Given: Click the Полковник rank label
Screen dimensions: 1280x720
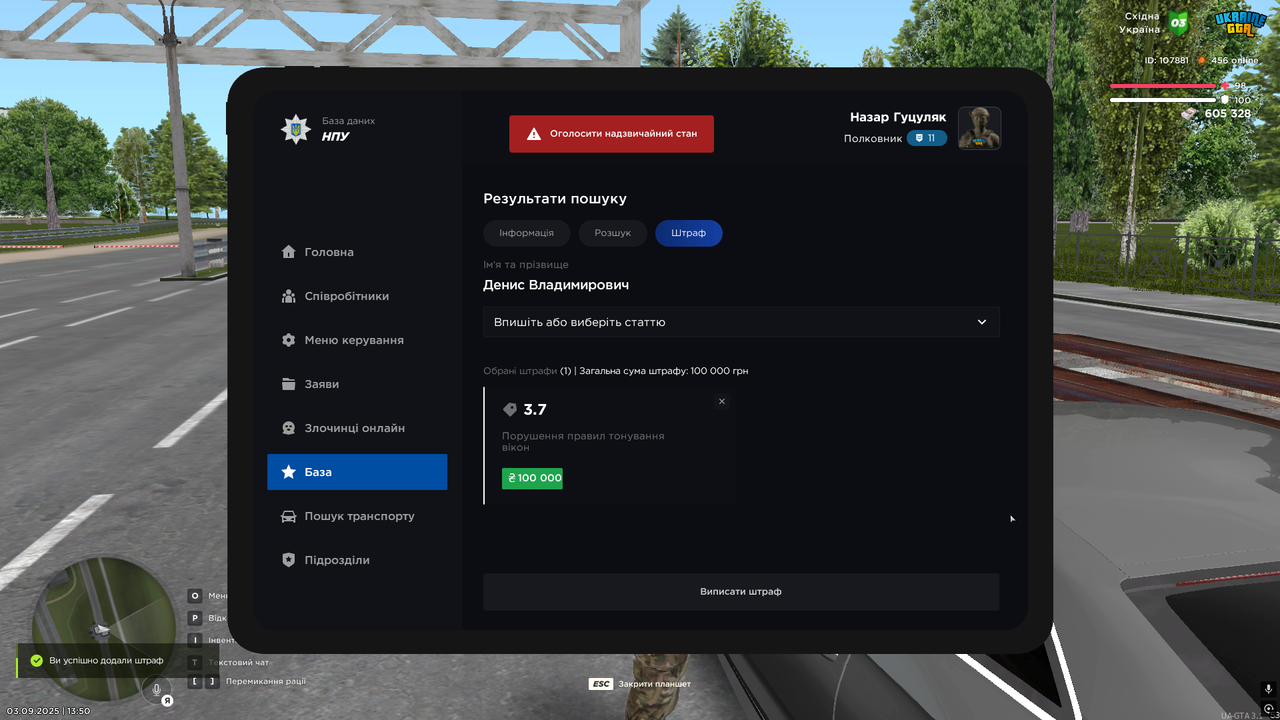Looking at the screenshot, I should pyautogui.click(x=873, y=139).
